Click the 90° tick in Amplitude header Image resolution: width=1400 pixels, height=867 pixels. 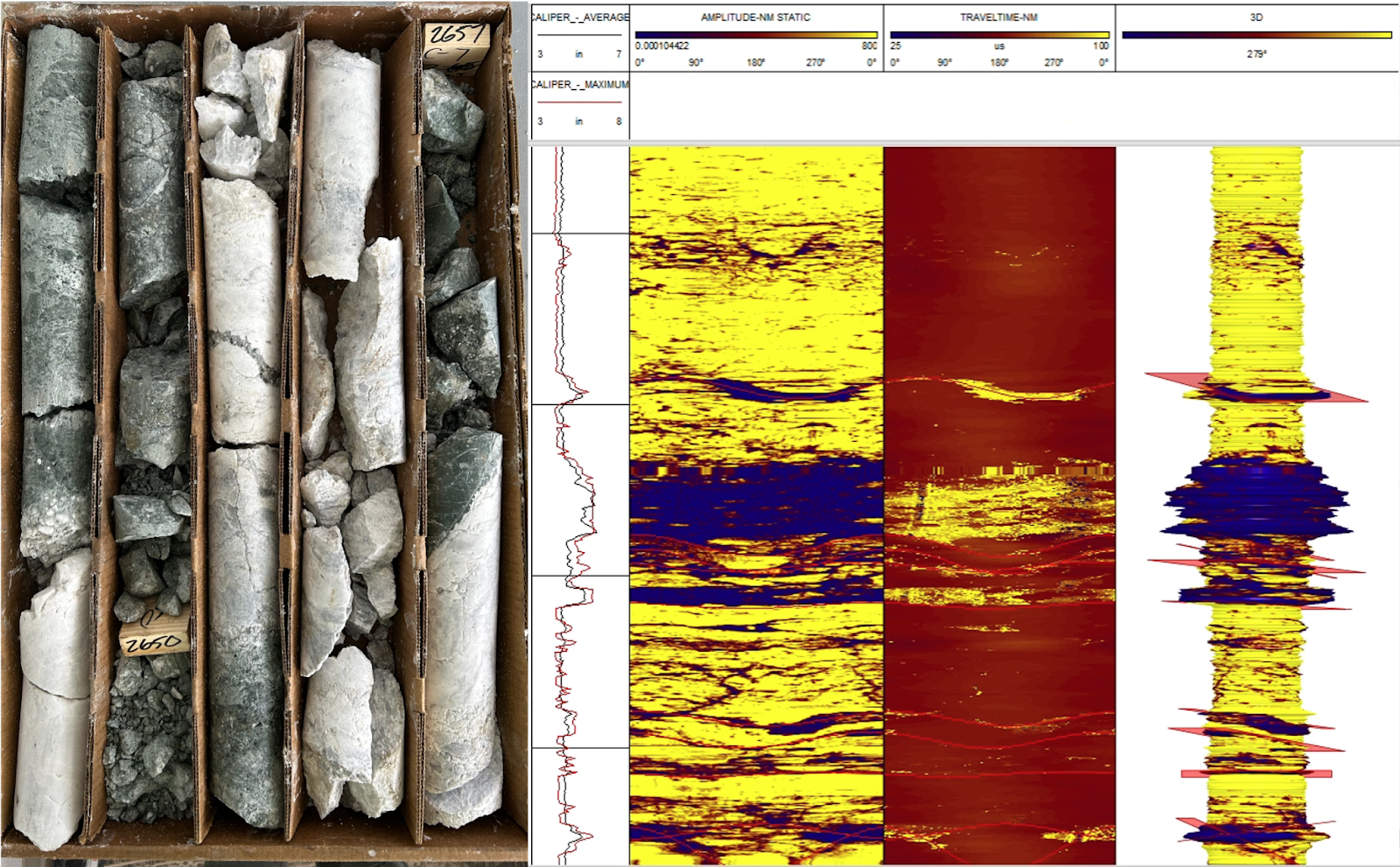[x=696, y=63]
